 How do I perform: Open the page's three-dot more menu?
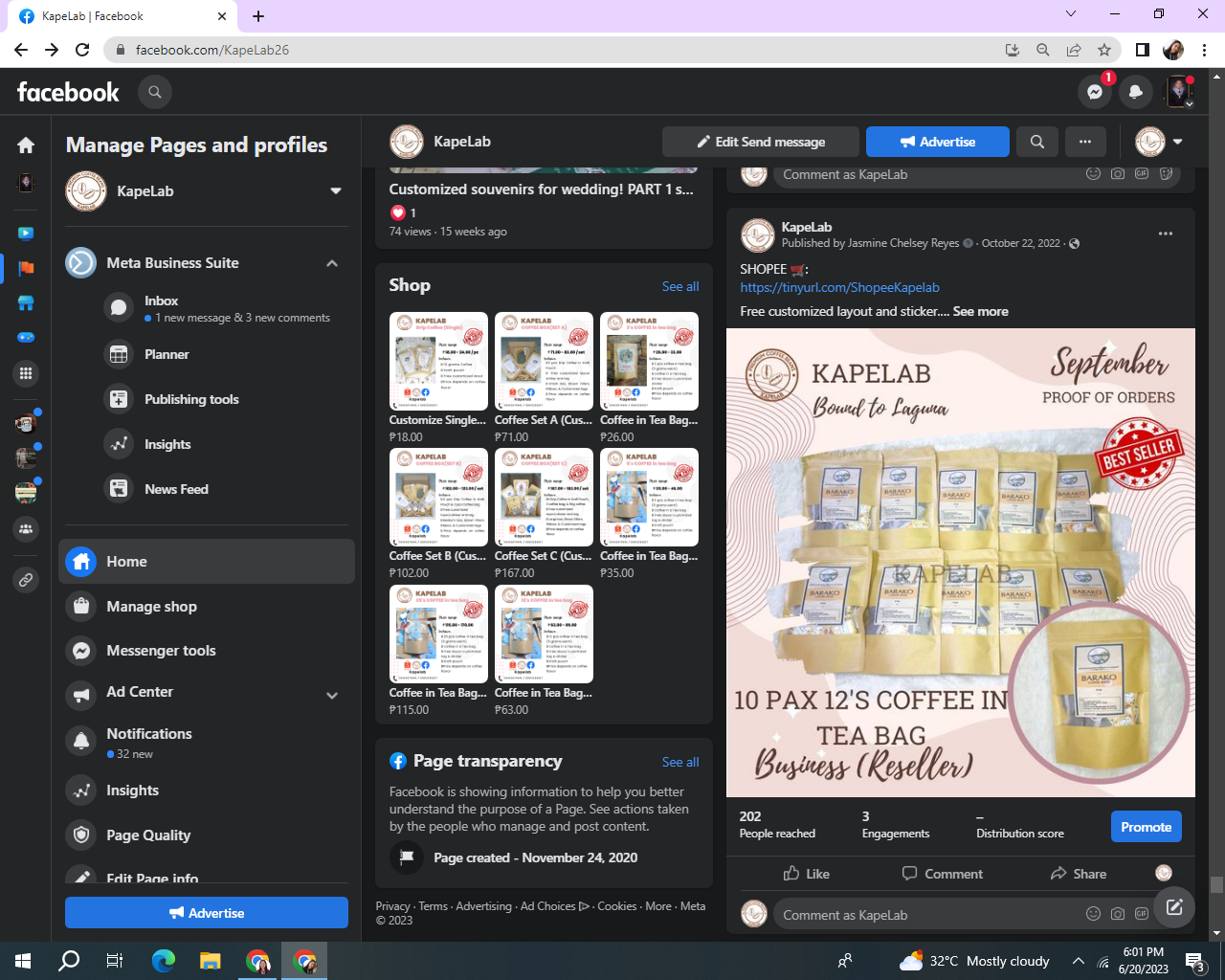pyautogui.click(x=1084, y=142)
